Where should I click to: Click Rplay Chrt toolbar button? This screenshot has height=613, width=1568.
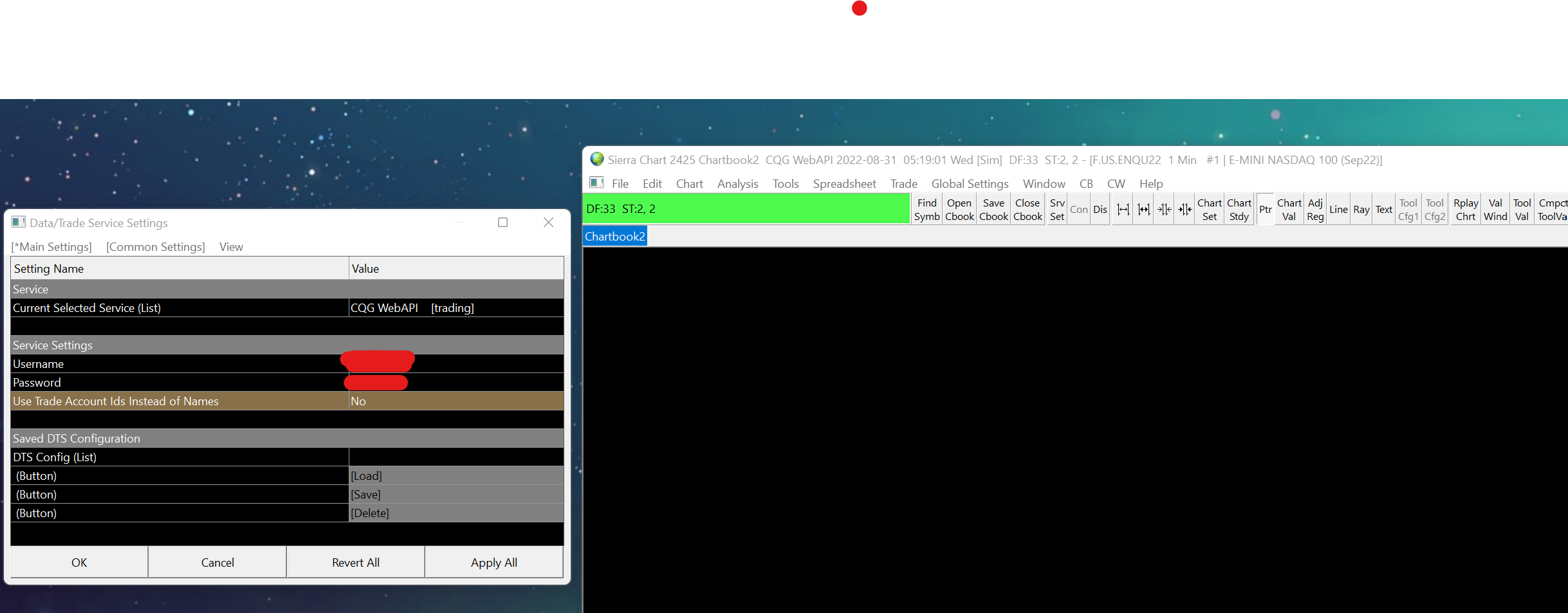1466,210
